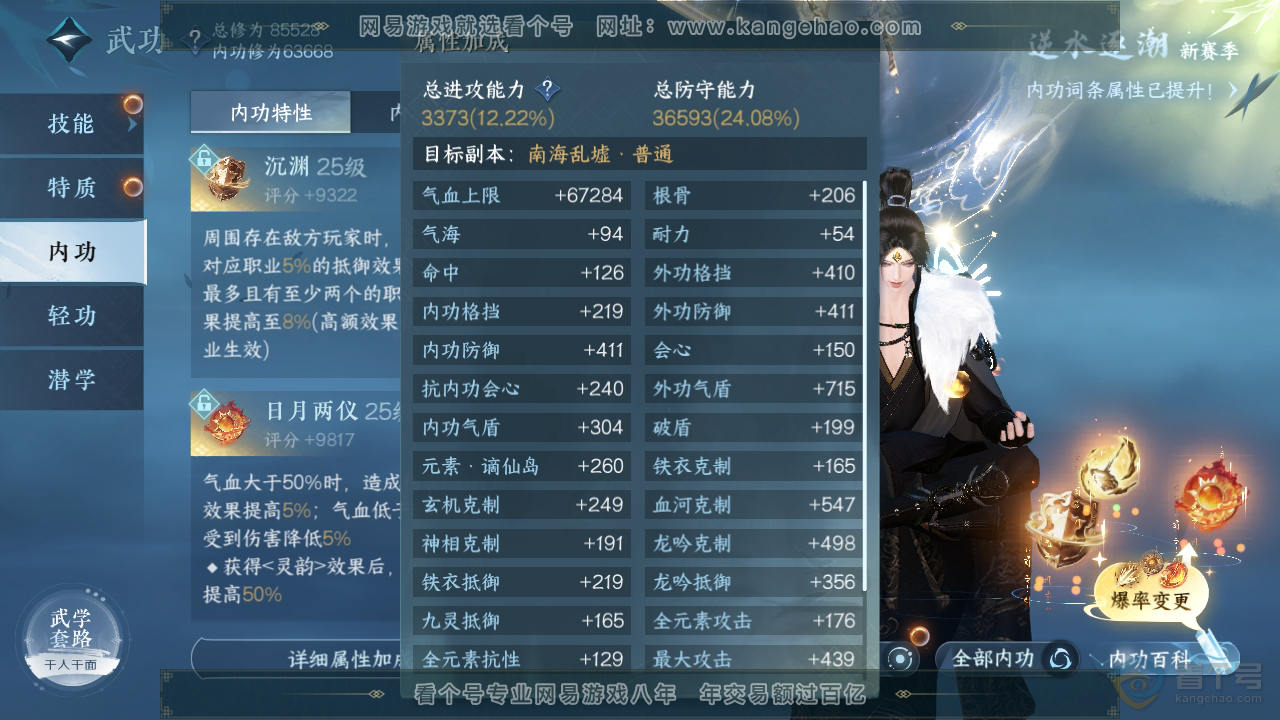Click the 龙吟抵御 +356 row

[753, 582]
